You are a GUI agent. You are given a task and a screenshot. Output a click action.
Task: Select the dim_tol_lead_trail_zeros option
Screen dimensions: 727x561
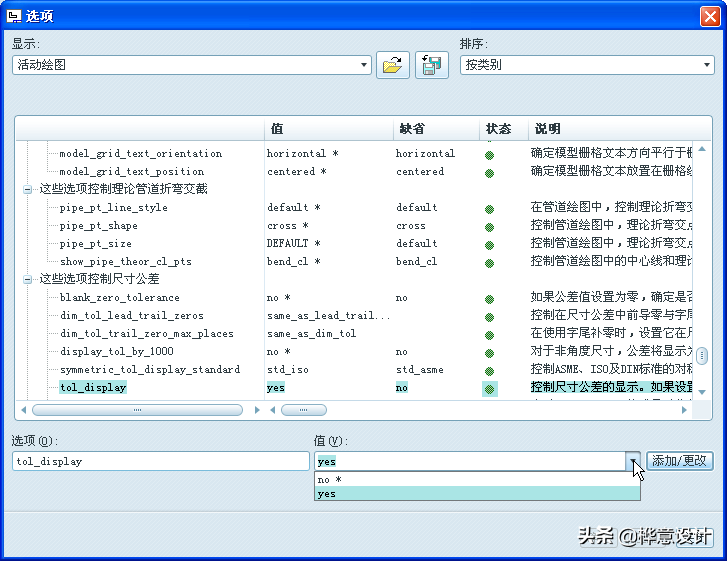pyautogui.click(x=132, y=316)
